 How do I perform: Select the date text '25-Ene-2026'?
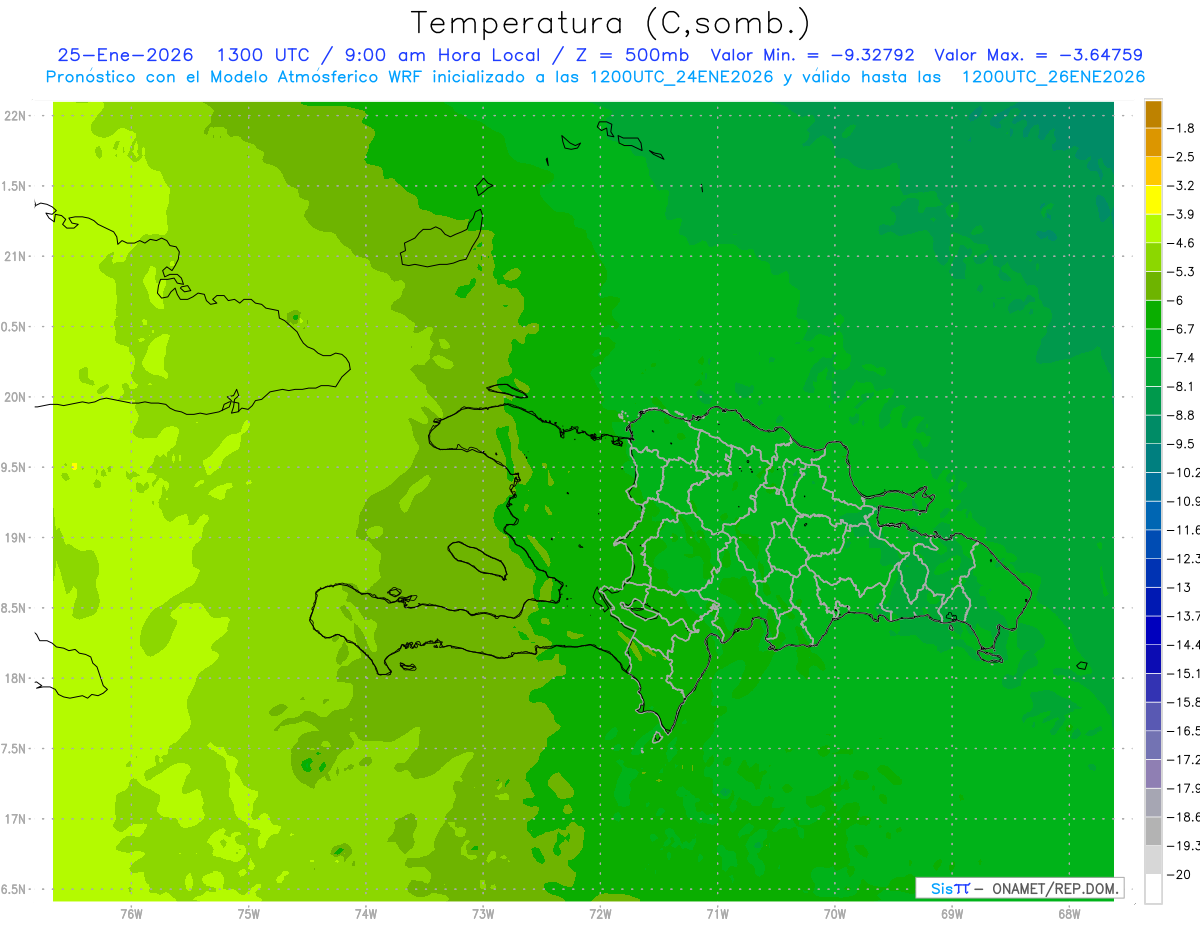click(125, 55)
